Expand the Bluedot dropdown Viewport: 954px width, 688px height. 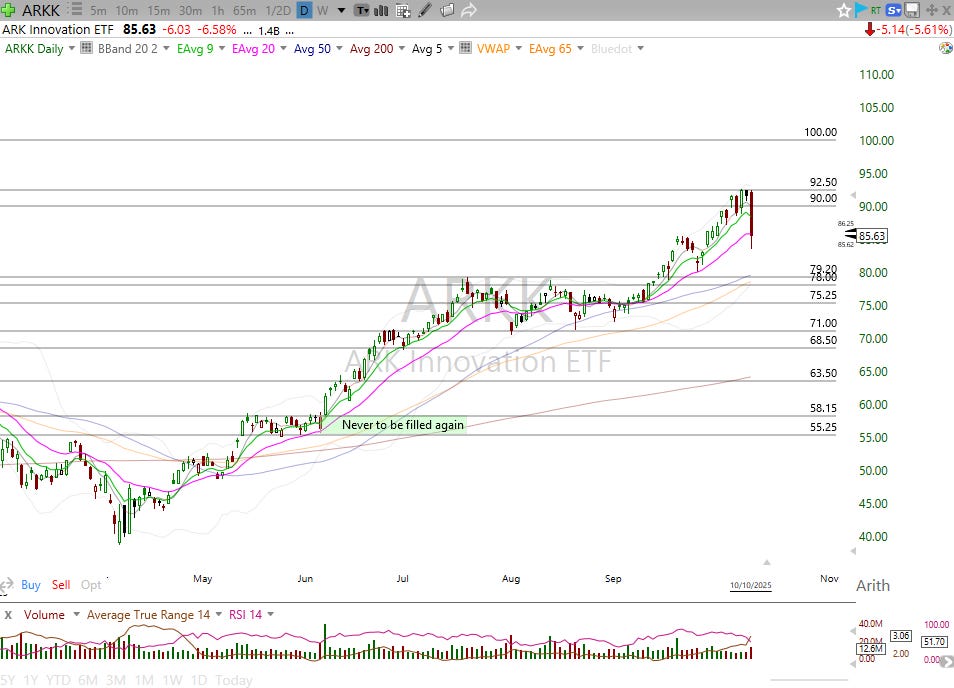click(x=641, y=48)
